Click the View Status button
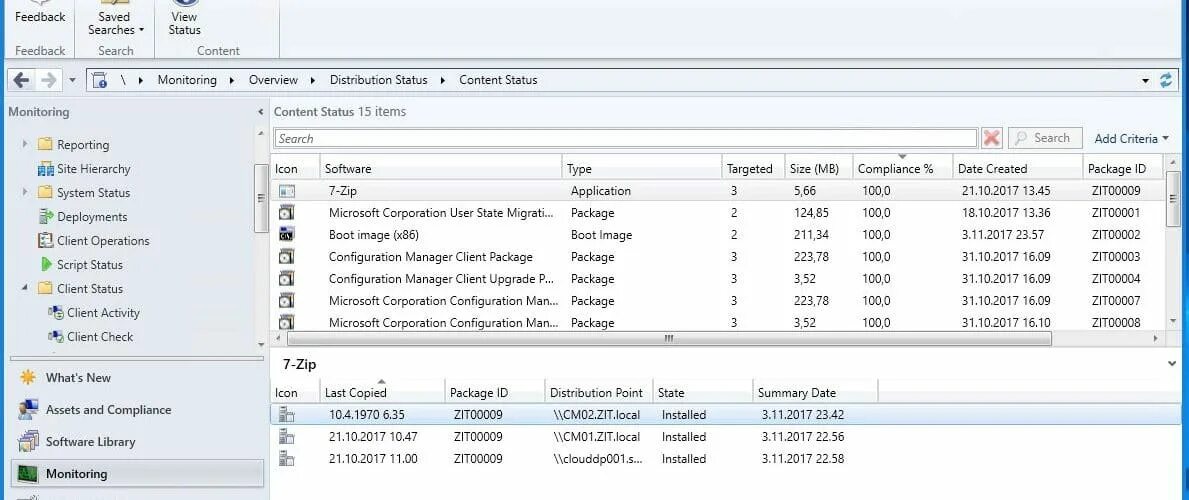 [x=184, y=23]
